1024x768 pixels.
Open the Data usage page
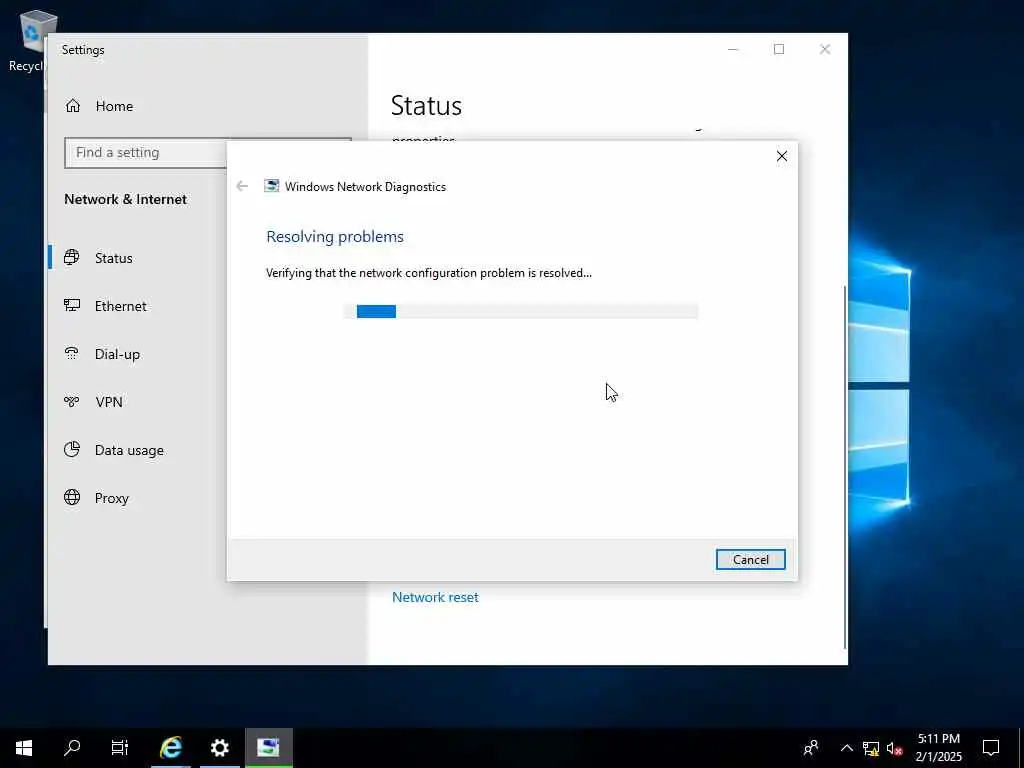click(129, 450)
